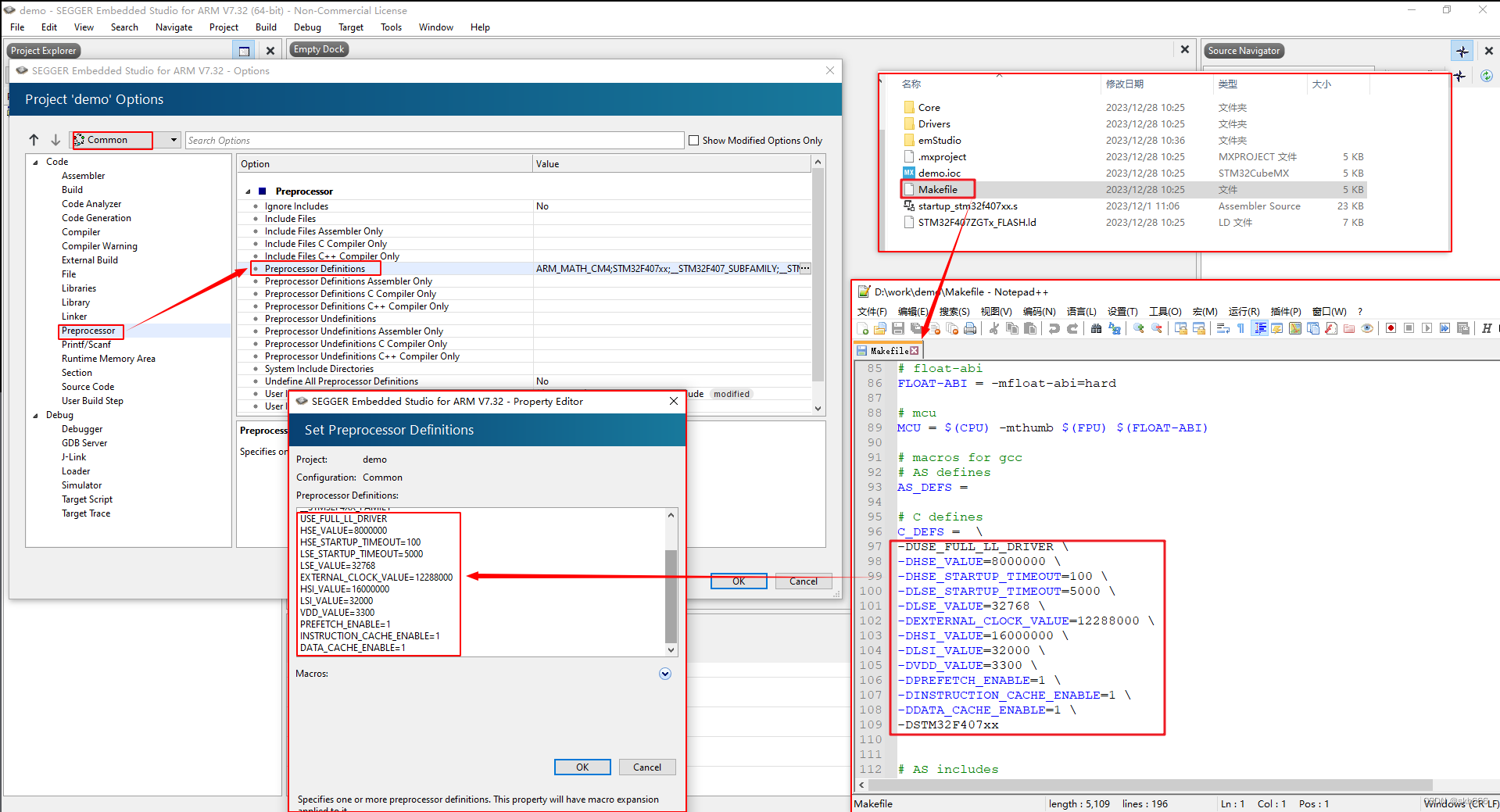Click the Save icon in Notepad++ toolbar
This screenshot has width=1500, height=812.
click(898, 328)
